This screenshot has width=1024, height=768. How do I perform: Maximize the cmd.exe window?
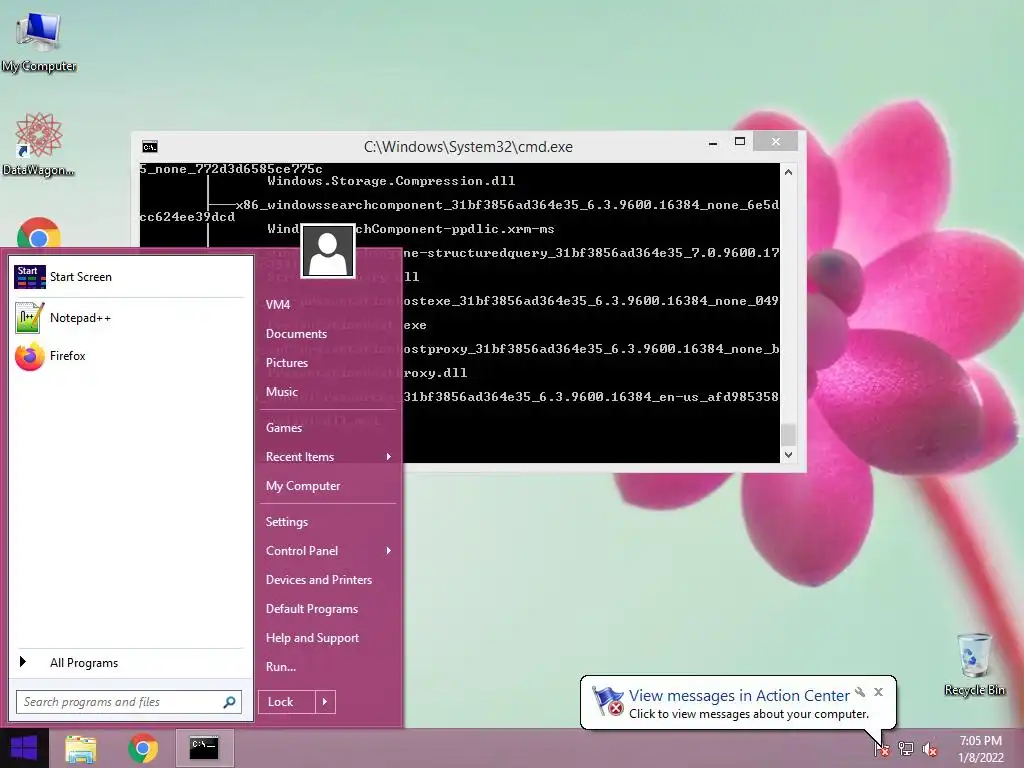pyautogui.click(x=740, y=142)
